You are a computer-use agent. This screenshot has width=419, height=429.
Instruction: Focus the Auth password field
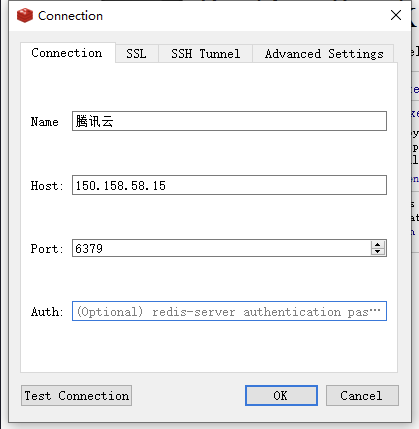coord(229,311)
